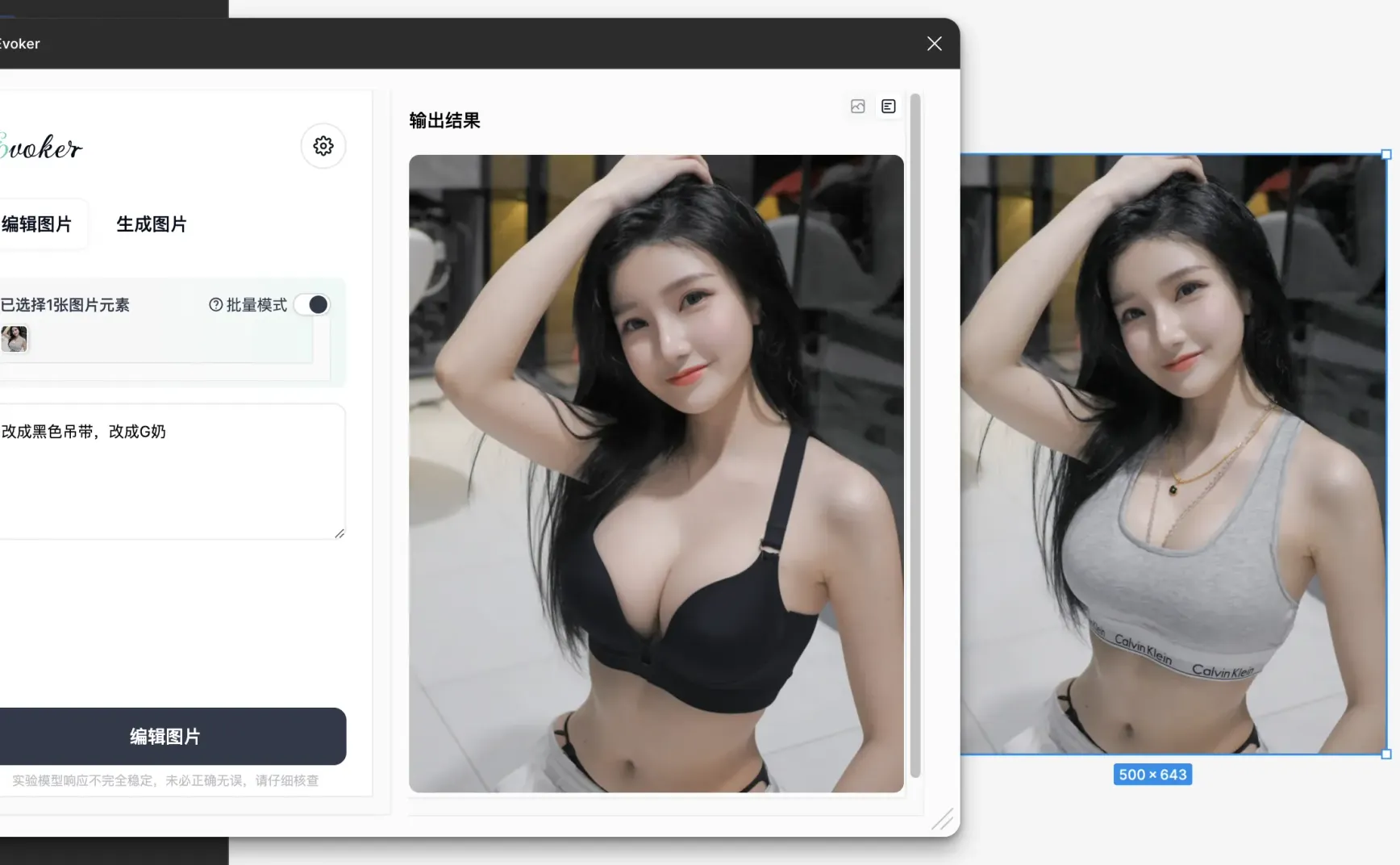Click the dark 编辑图片 submit button
Screen dimensions: 1400x865
(x=165, y=736)
